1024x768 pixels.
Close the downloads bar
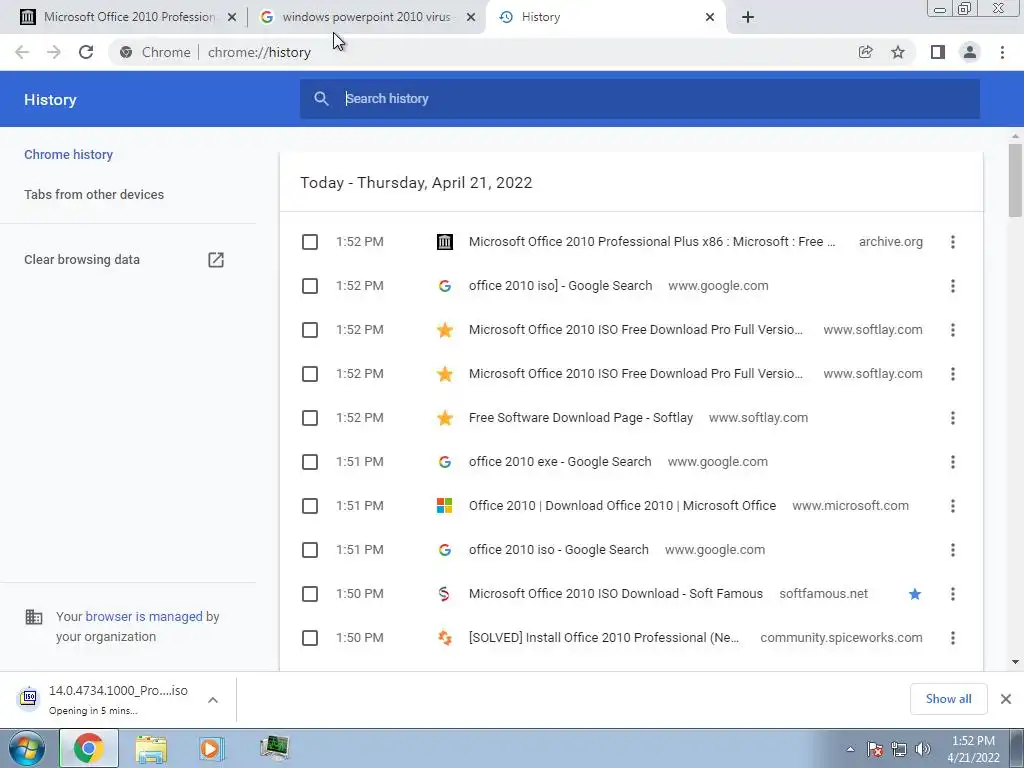coord(1006,699)
